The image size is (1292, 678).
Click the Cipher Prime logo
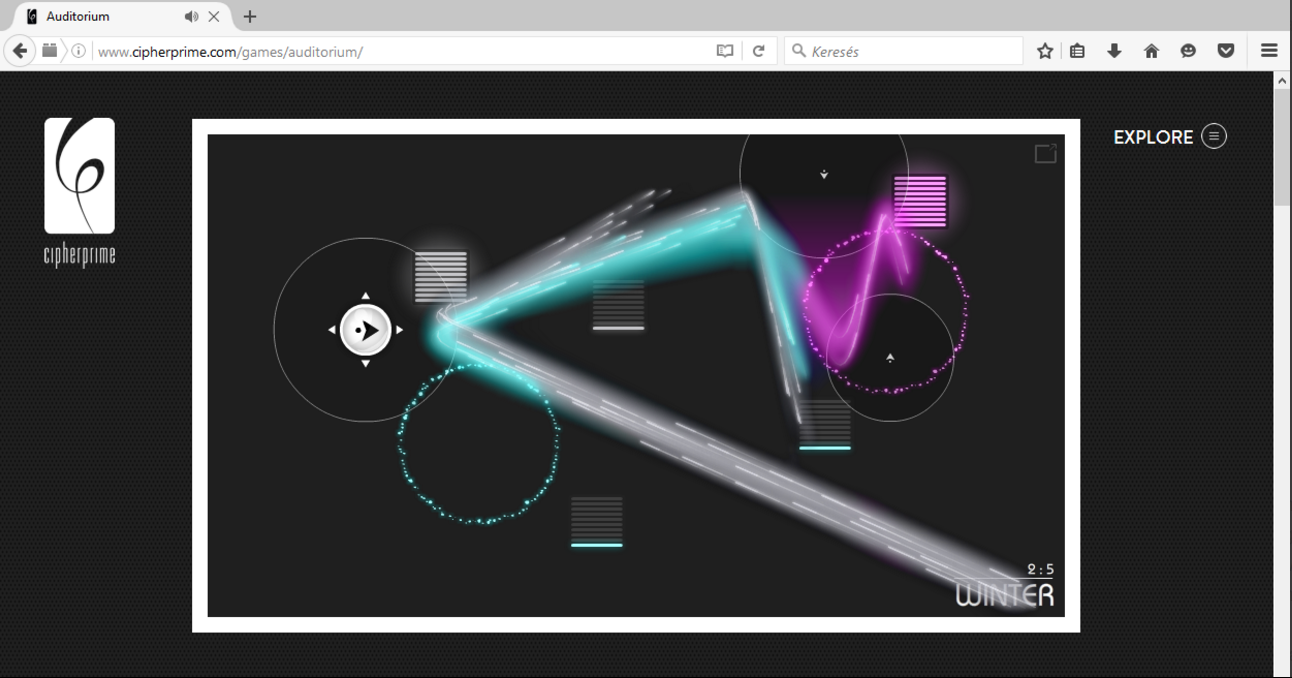tap(80, 192)
